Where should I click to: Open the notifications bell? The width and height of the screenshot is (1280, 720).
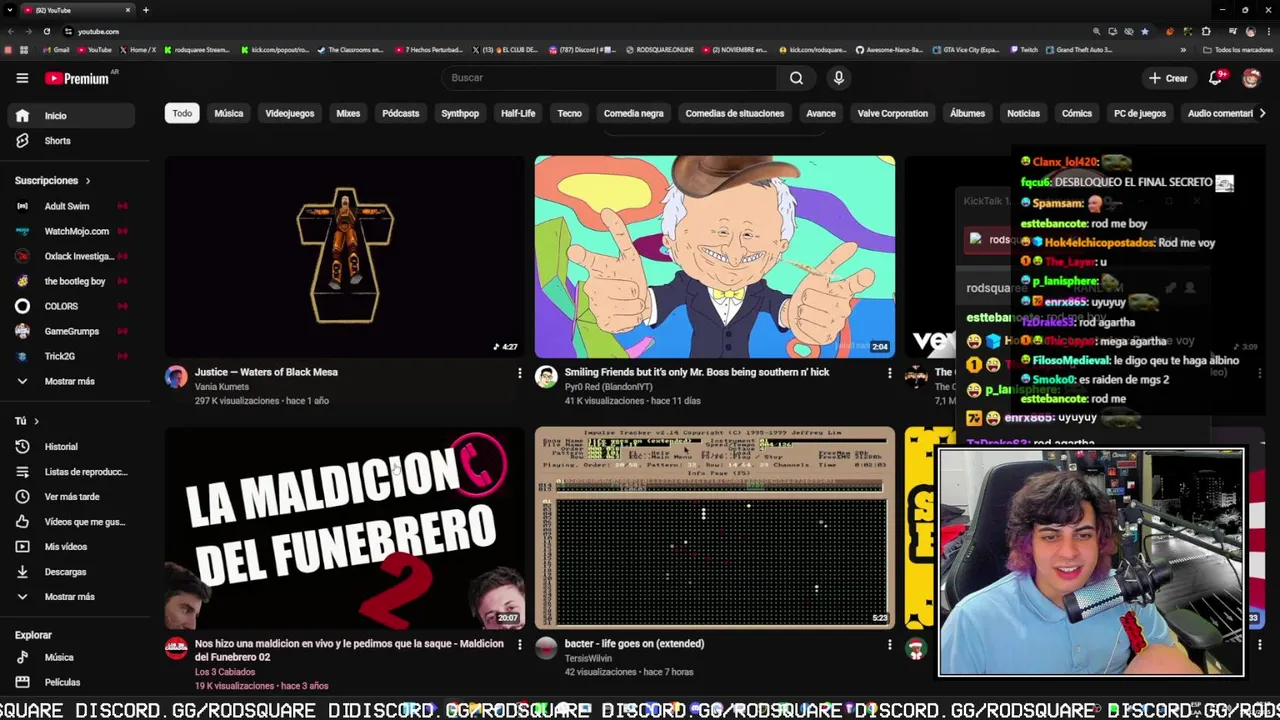pyautogui.click(x=1216, y=78)
